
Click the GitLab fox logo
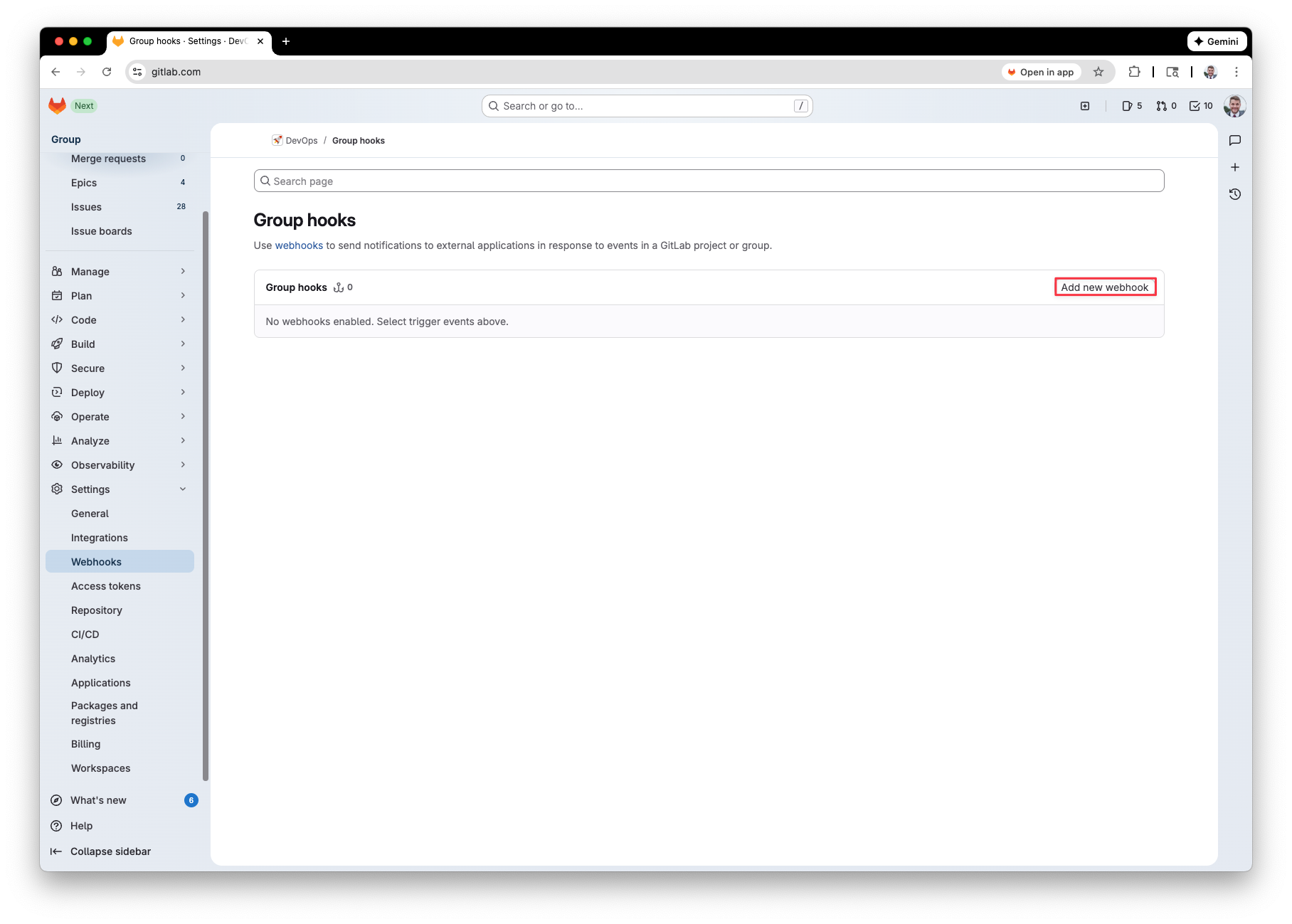tap(57, 106)
